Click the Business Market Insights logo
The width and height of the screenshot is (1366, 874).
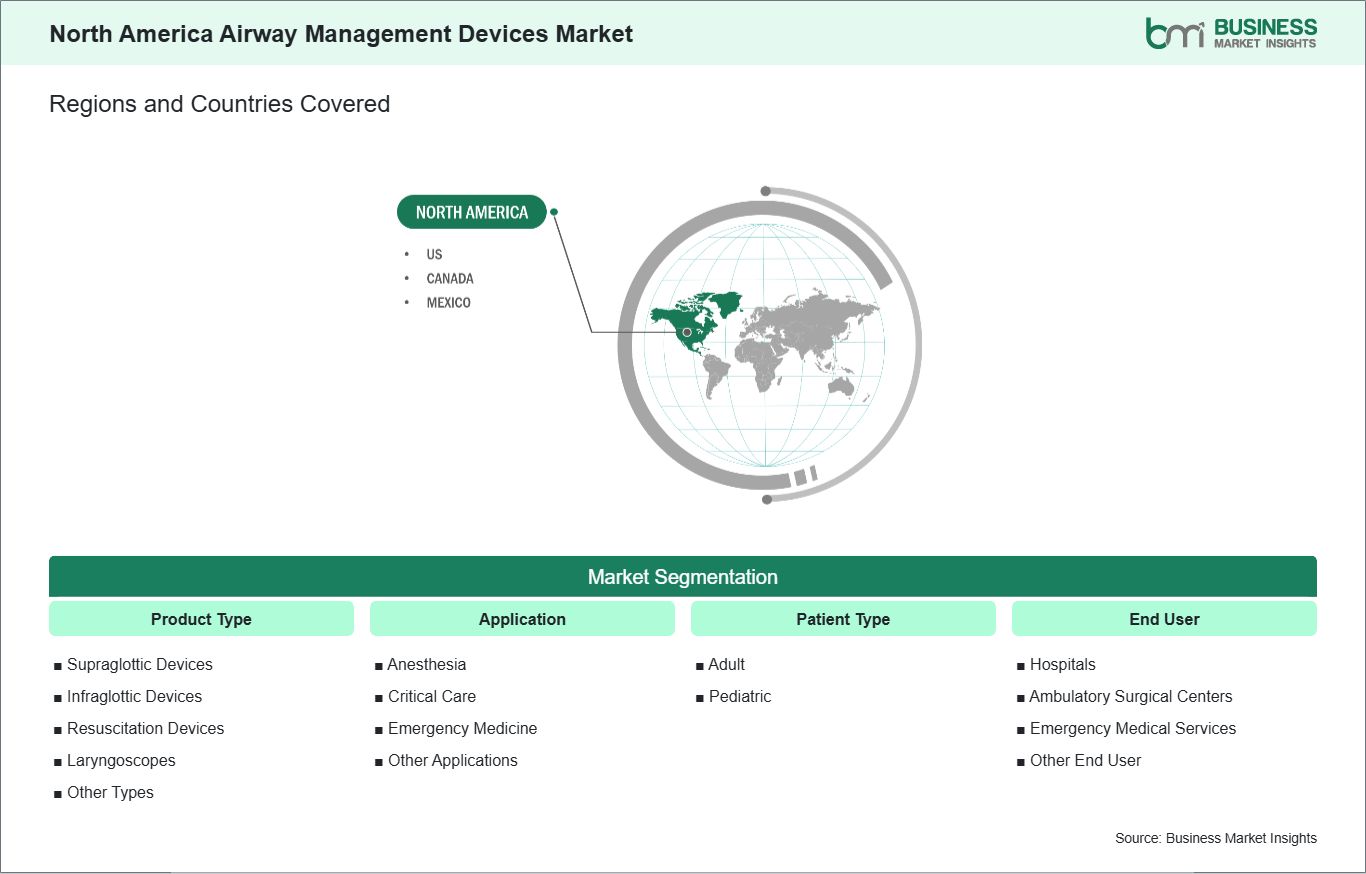coord(1231,32)
